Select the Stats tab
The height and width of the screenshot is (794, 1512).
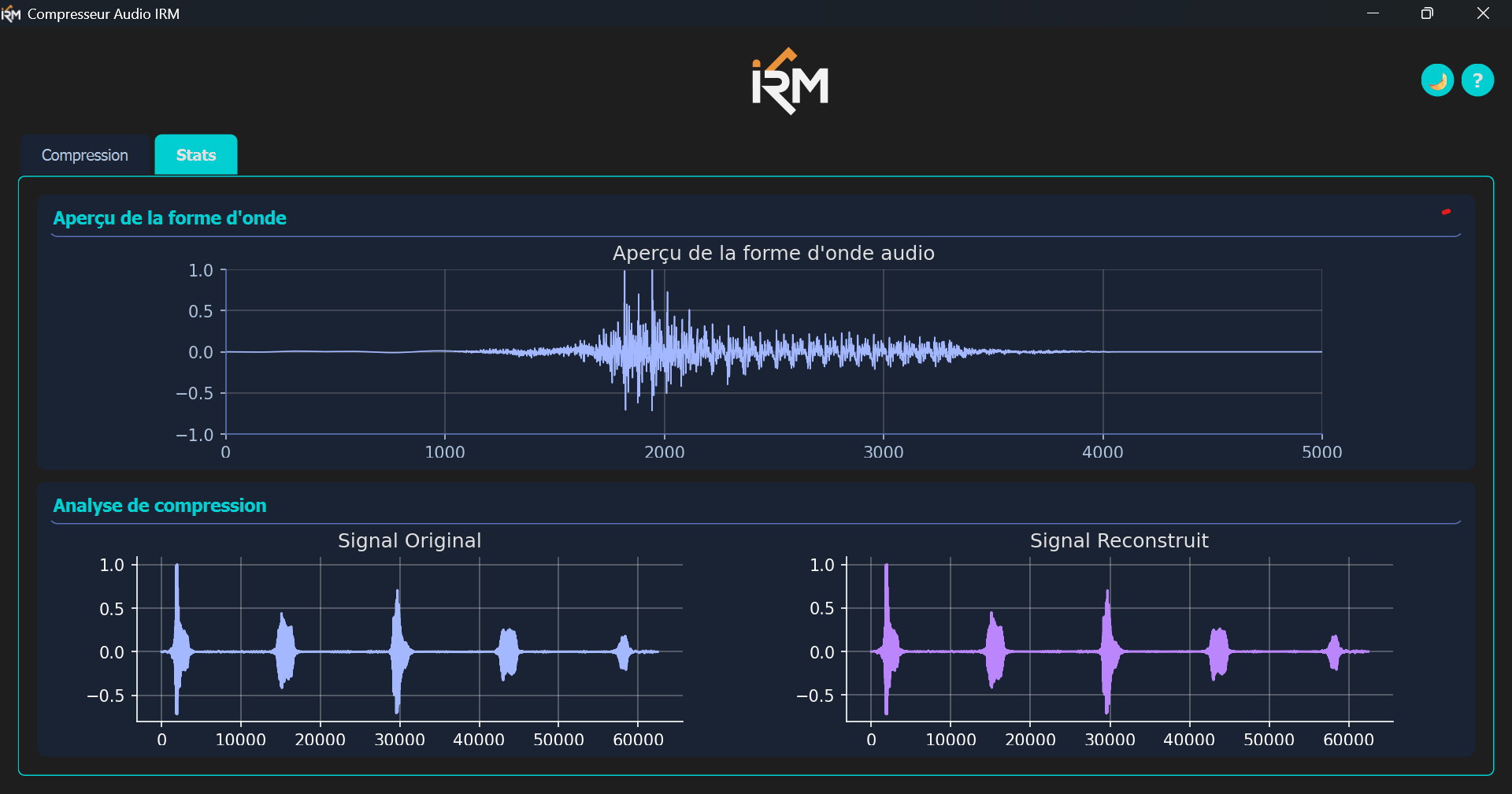point(196,155)
